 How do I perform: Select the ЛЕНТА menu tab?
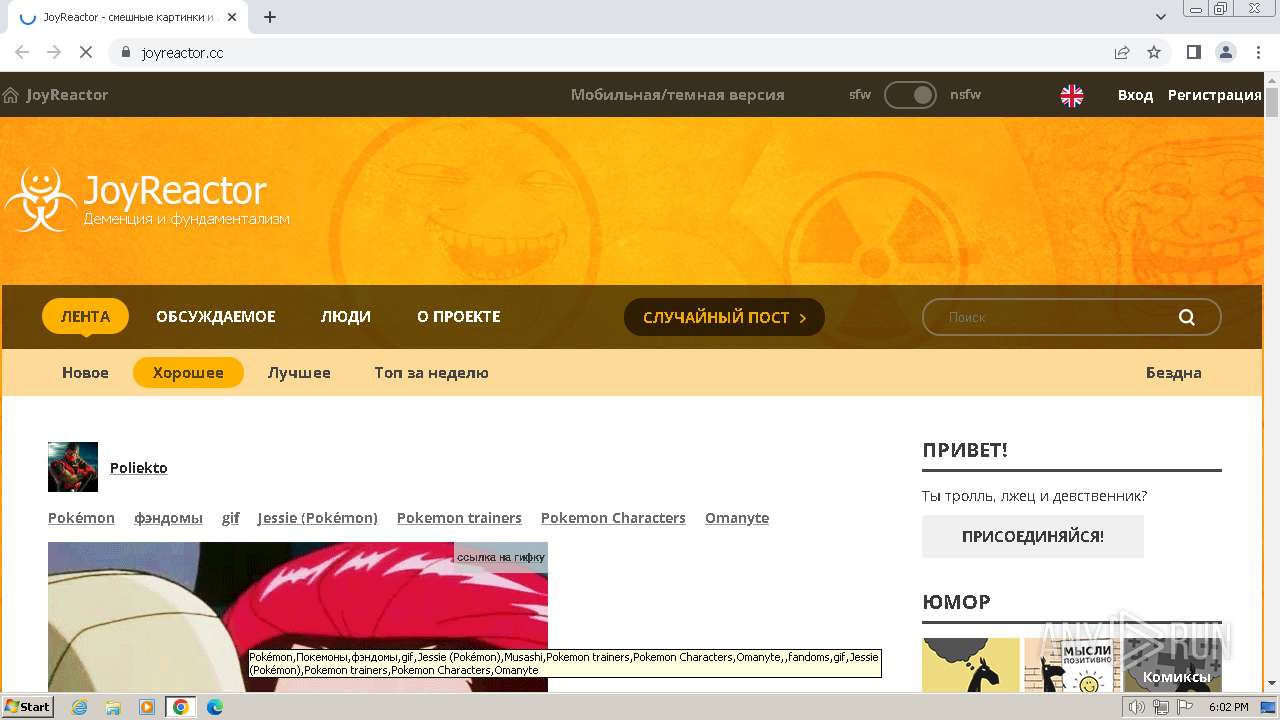pyautogui.click(x=85, y=316)
